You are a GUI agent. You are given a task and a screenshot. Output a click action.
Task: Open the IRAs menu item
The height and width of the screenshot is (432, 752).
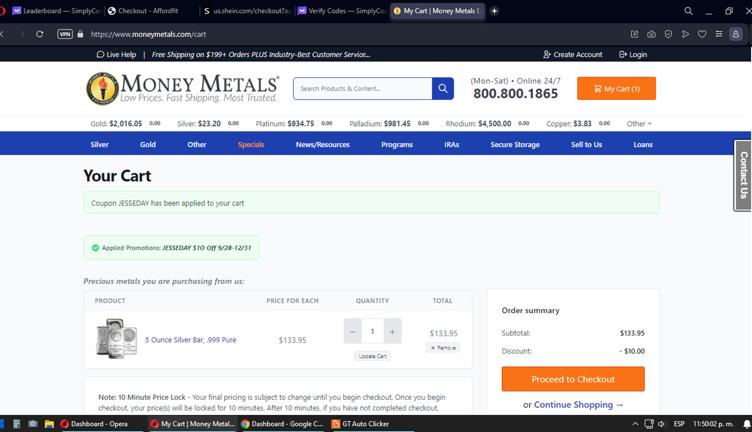[451, 144]
